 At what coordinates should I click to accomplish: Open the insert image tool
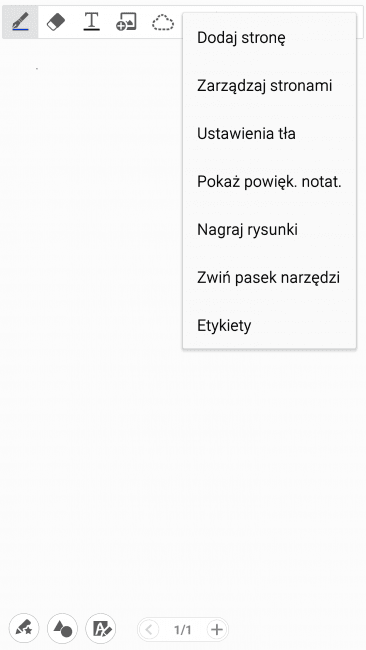click(126, 22)
